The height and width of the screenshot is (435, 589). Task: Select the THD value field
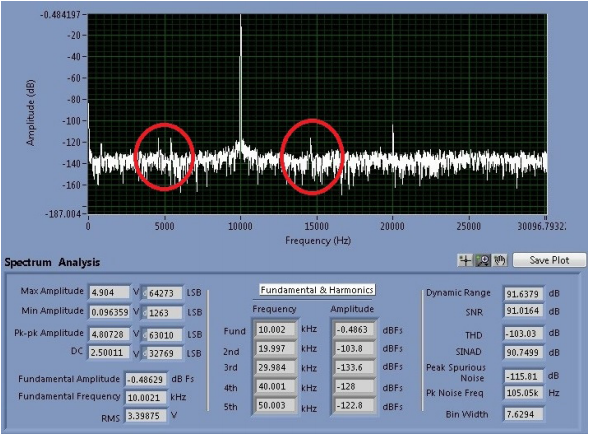click(523, 334)
